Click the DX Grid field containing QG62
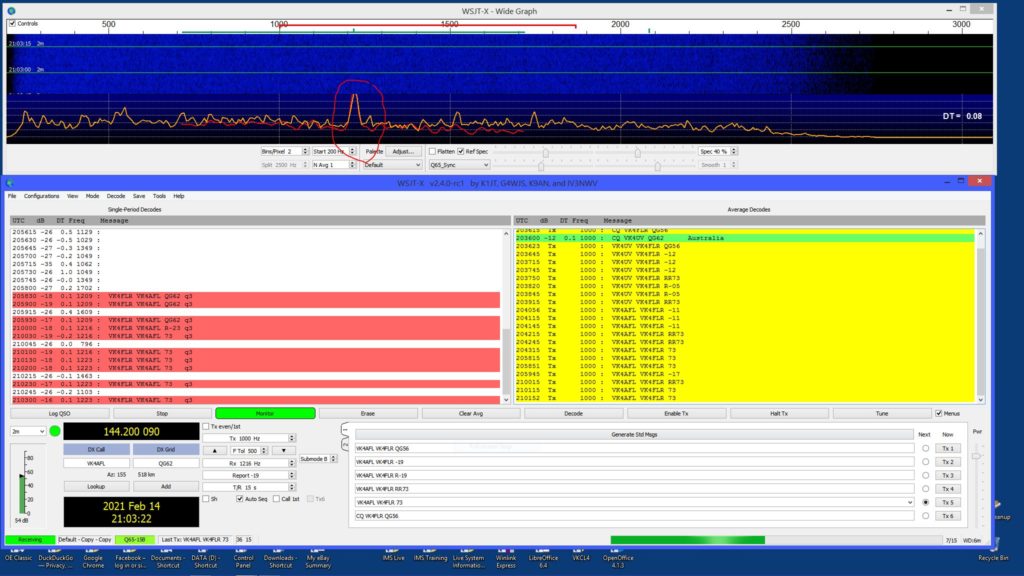Viewport: 1024px width, 576px height. click(166, 463)
